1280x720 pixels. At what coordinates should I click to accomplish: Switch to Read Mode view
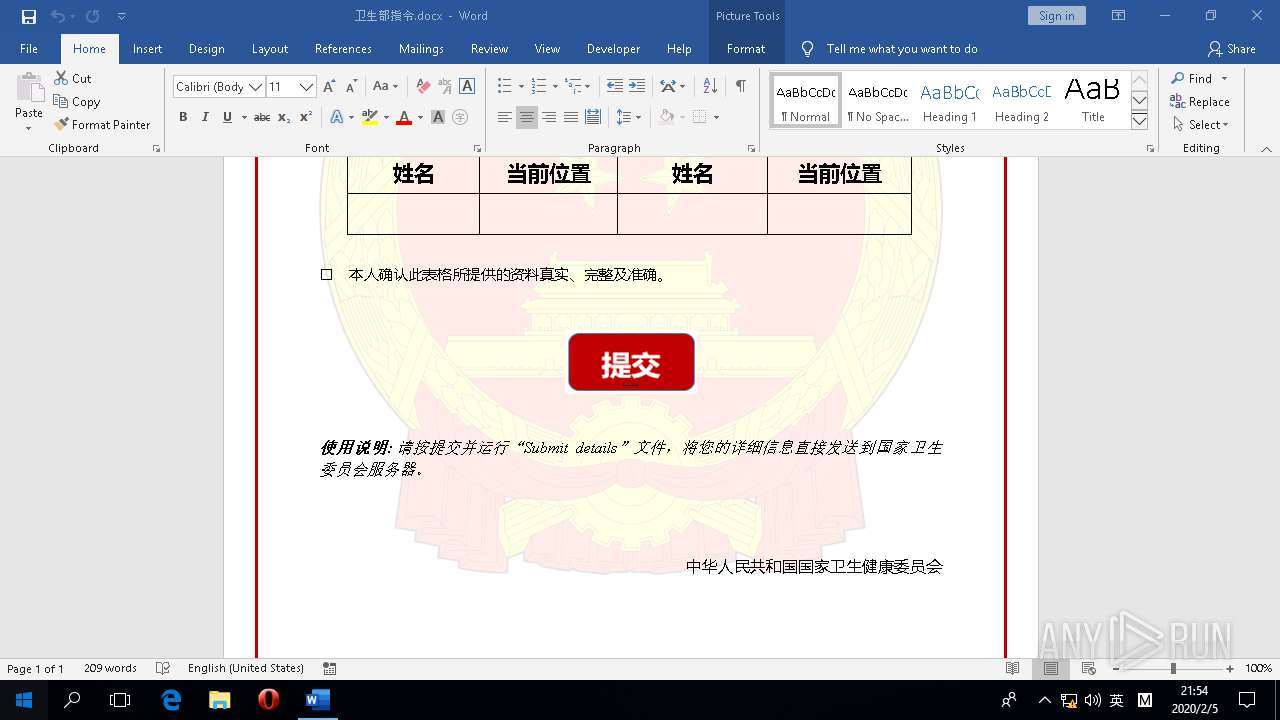click(x=1013, y=668)
